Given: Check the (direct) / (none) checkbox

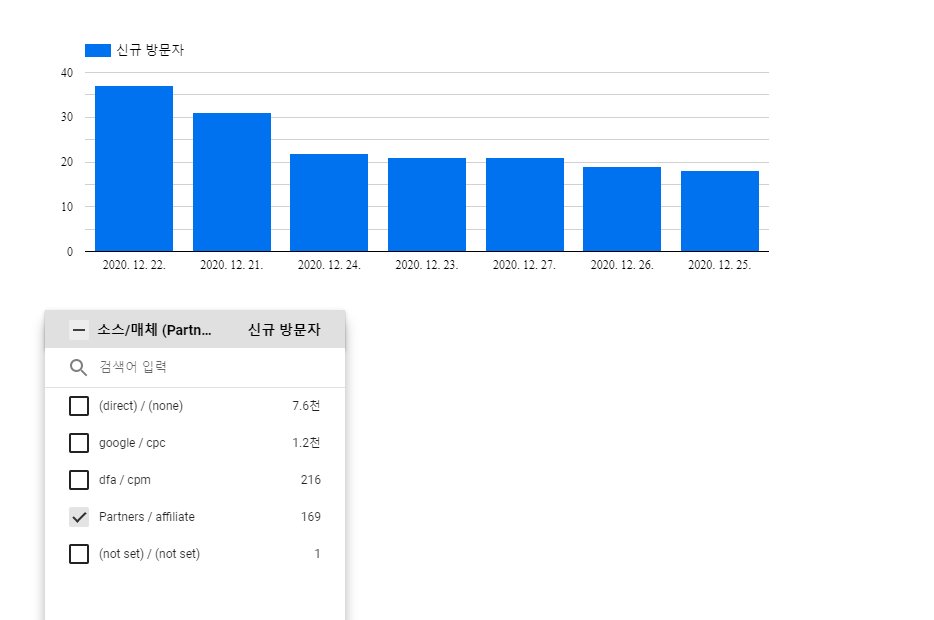Looking at the screenshot, I should [x=79, y=406].
